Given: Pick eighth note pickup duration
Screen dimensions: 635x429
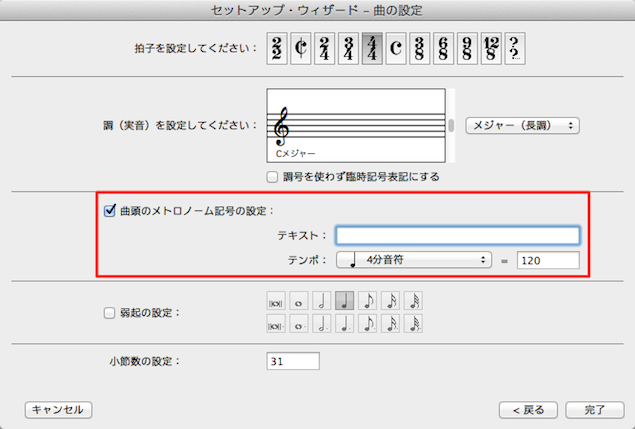Looking at the screenshot, I should [367, 301].
